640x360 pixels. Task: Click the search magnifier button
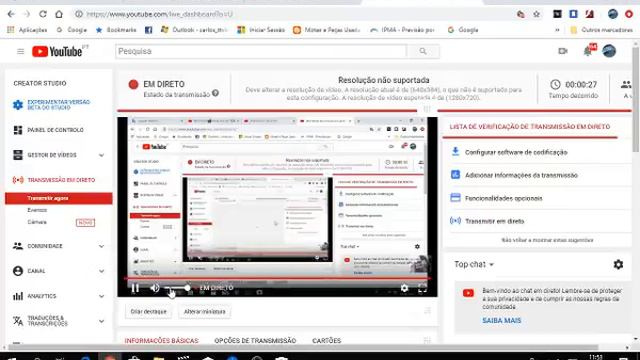[x=423, y=51]
